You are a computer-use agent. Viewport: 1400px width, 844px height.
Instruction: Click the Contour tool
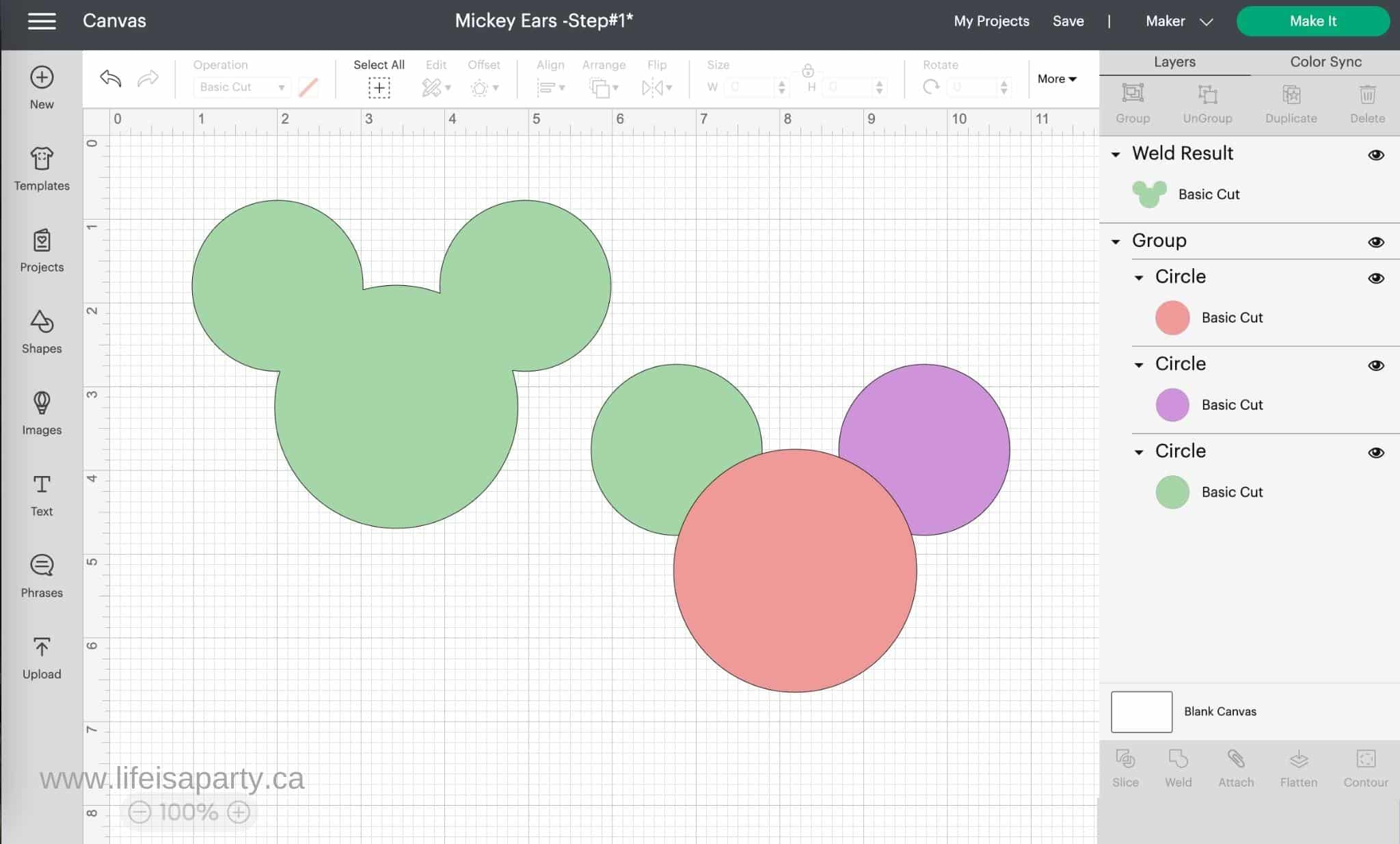(1365, 769)
